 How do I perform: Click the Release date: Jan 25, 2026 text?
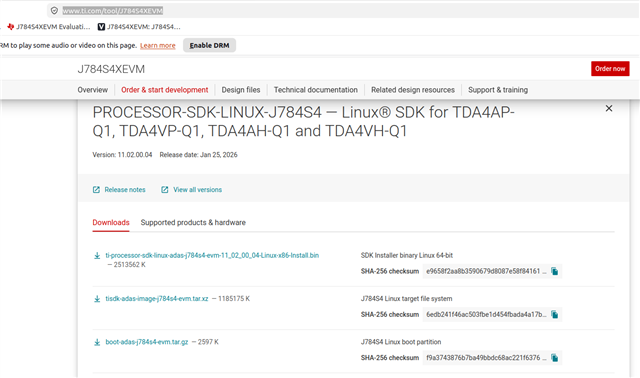coord(198,155)
